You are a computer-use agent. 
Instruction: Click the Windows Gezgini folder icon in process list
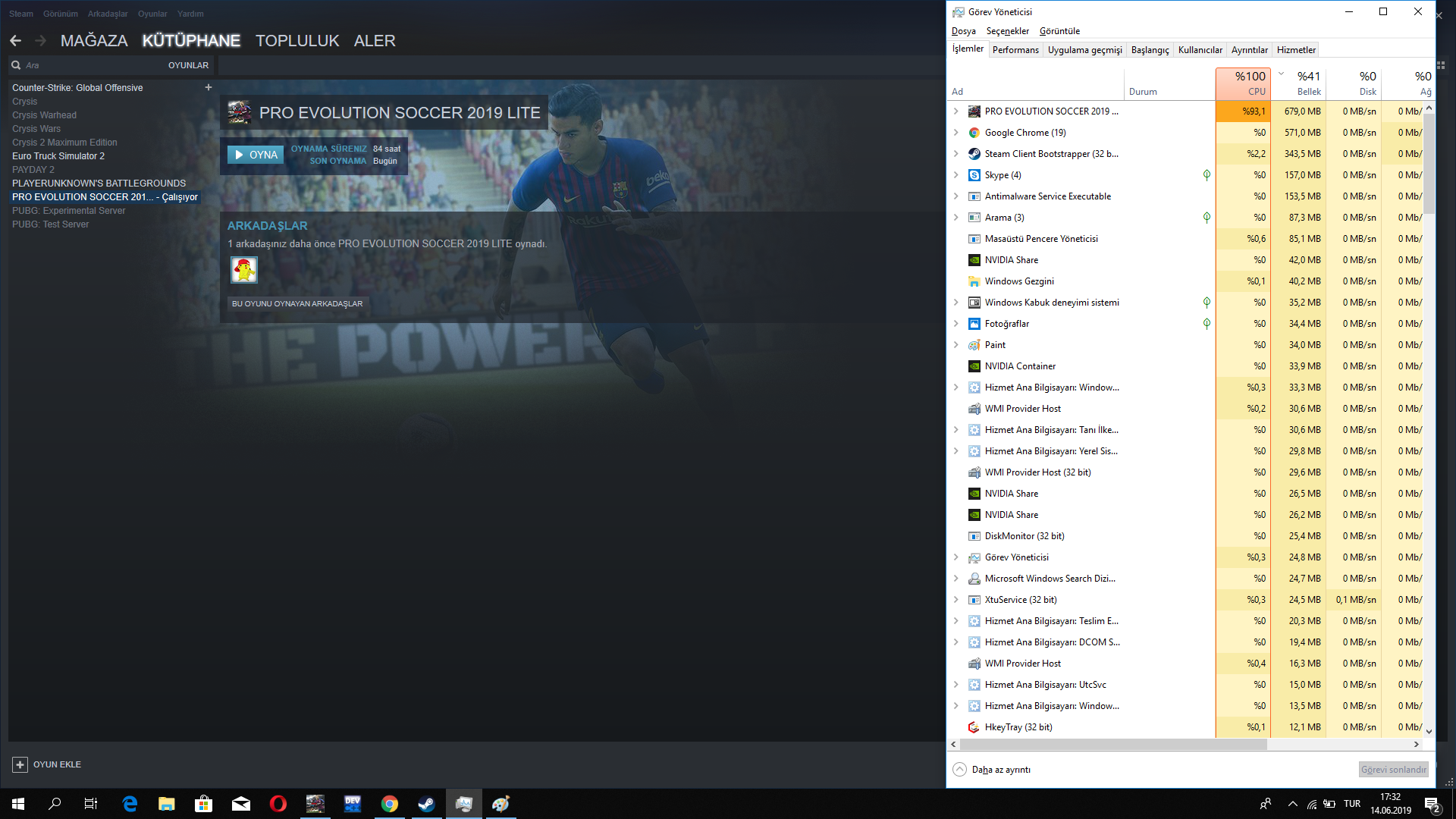(x=974, y=281)
